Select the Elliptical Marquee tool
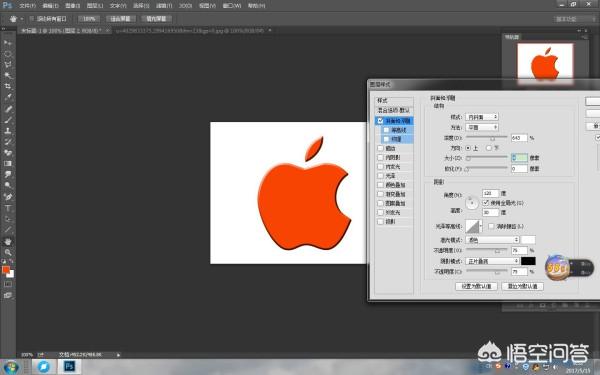 pyautogui.click(x=8, y=54)
